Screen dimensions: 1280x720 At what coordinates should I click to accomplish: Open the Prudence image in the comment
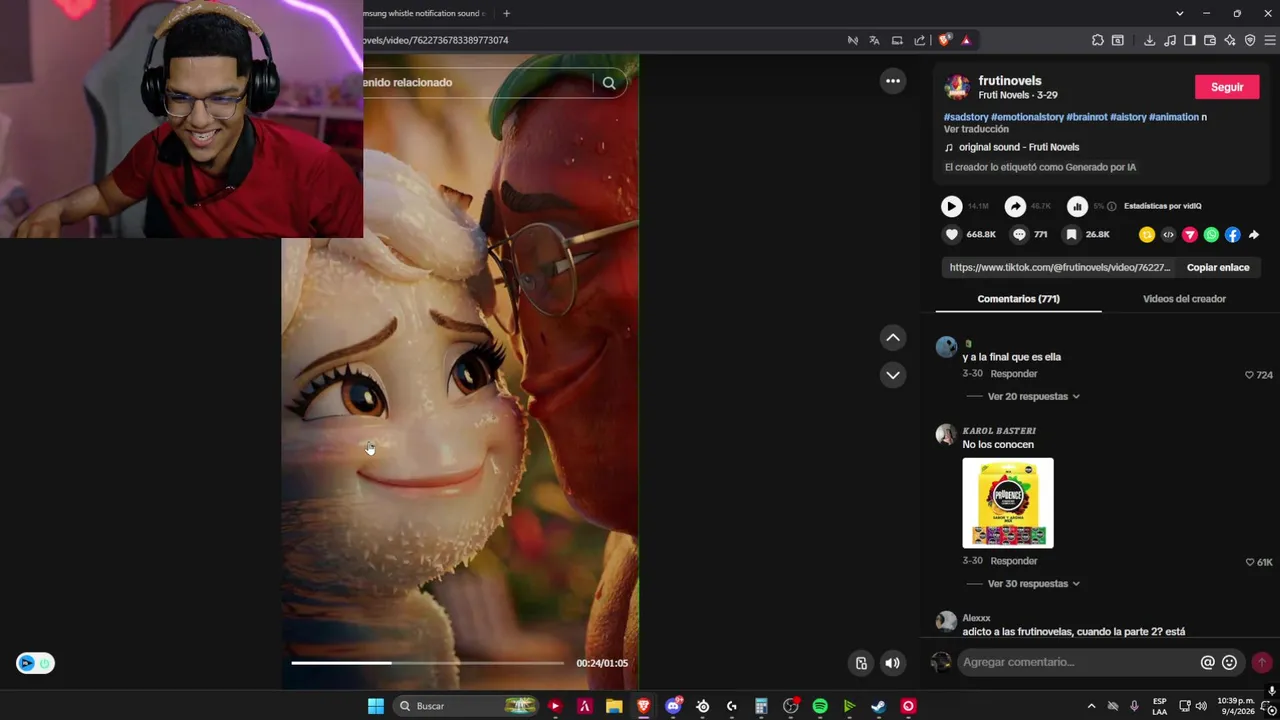(x=1008, y=503)
